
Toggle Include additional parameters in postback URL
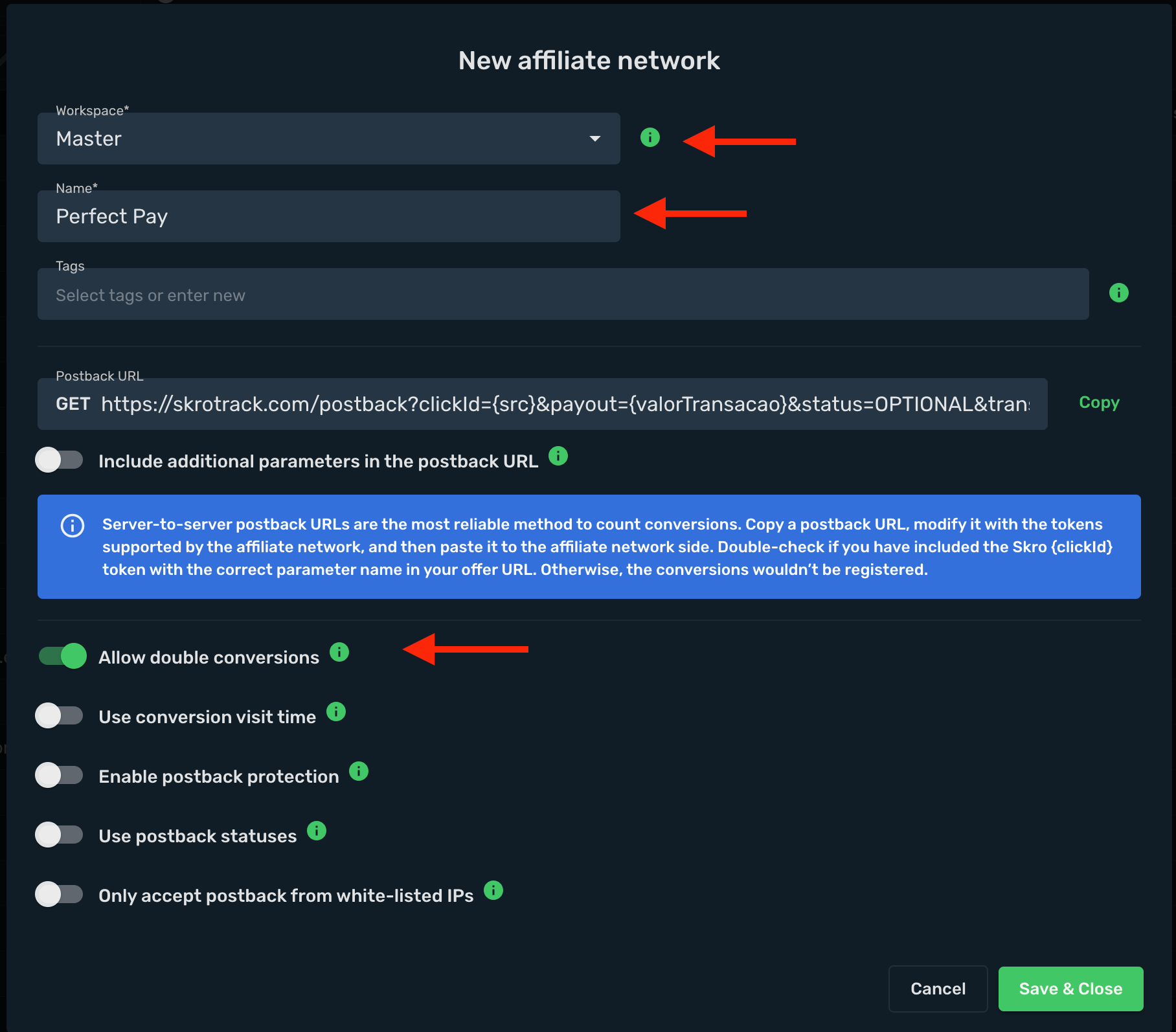coord(60,460)
